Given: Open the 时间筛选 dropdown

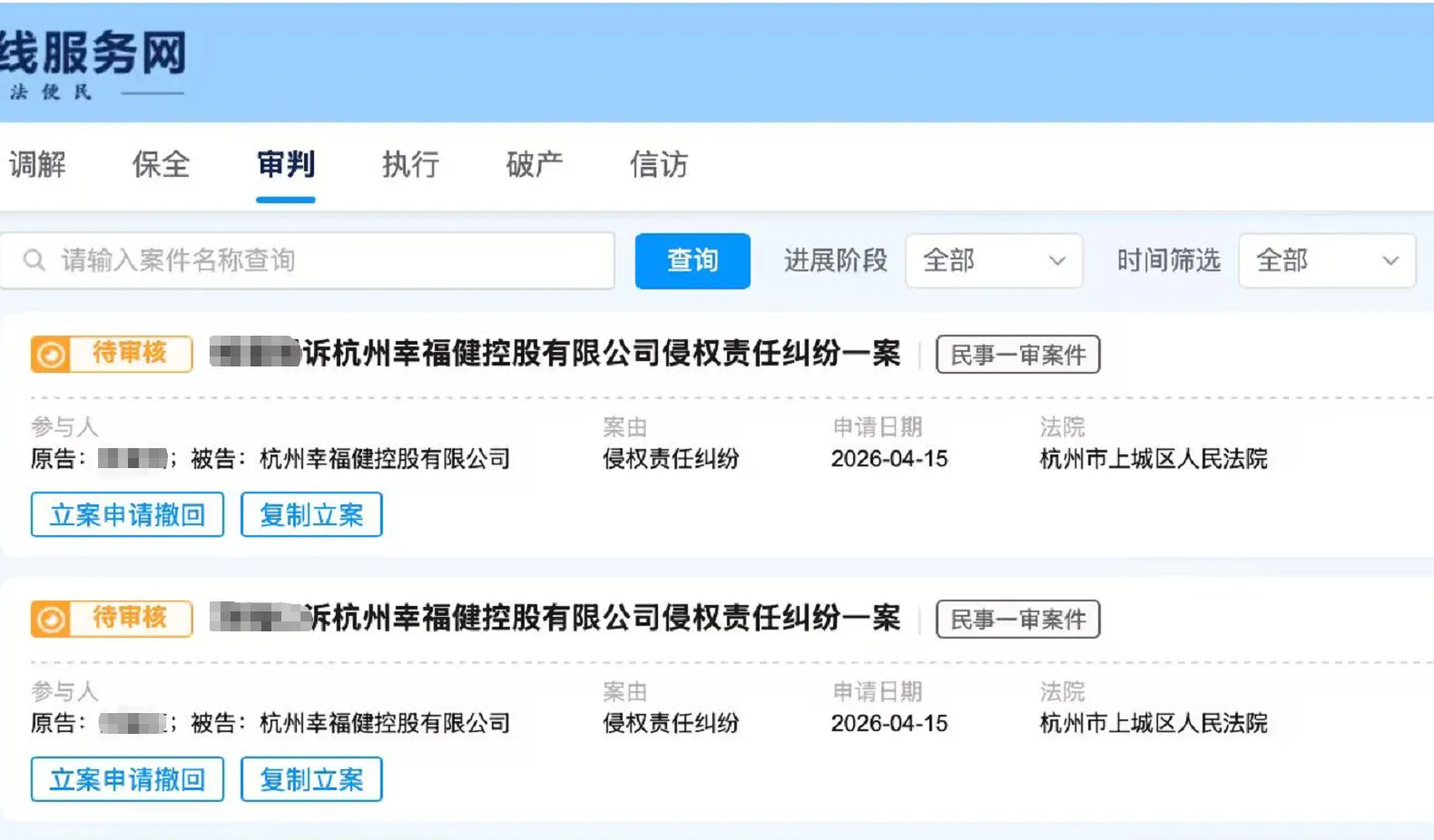Looking at the screenshot, I should [1327, 260].
